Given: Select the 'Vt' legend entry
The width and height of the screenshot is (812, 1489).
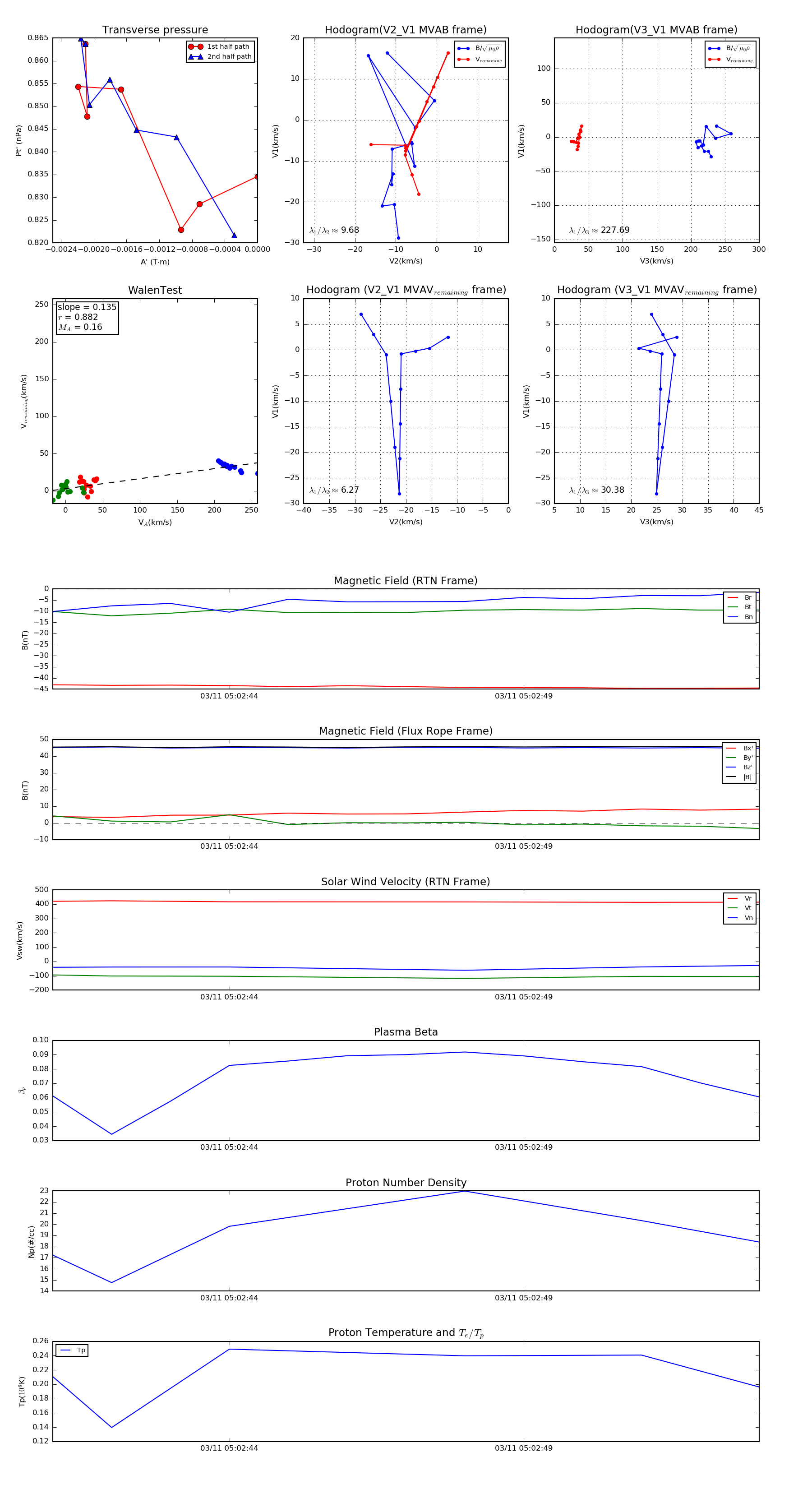Looking at the screenshot, I should click(740, 908).
